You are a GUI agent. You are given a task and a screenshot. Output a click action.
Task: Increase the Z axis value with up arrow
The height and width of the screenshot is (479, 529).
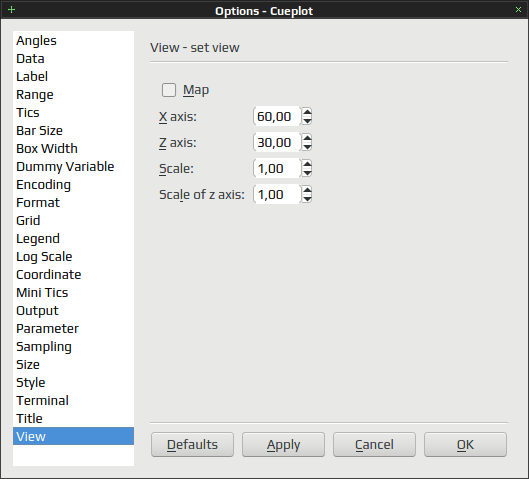click(307, 138)
